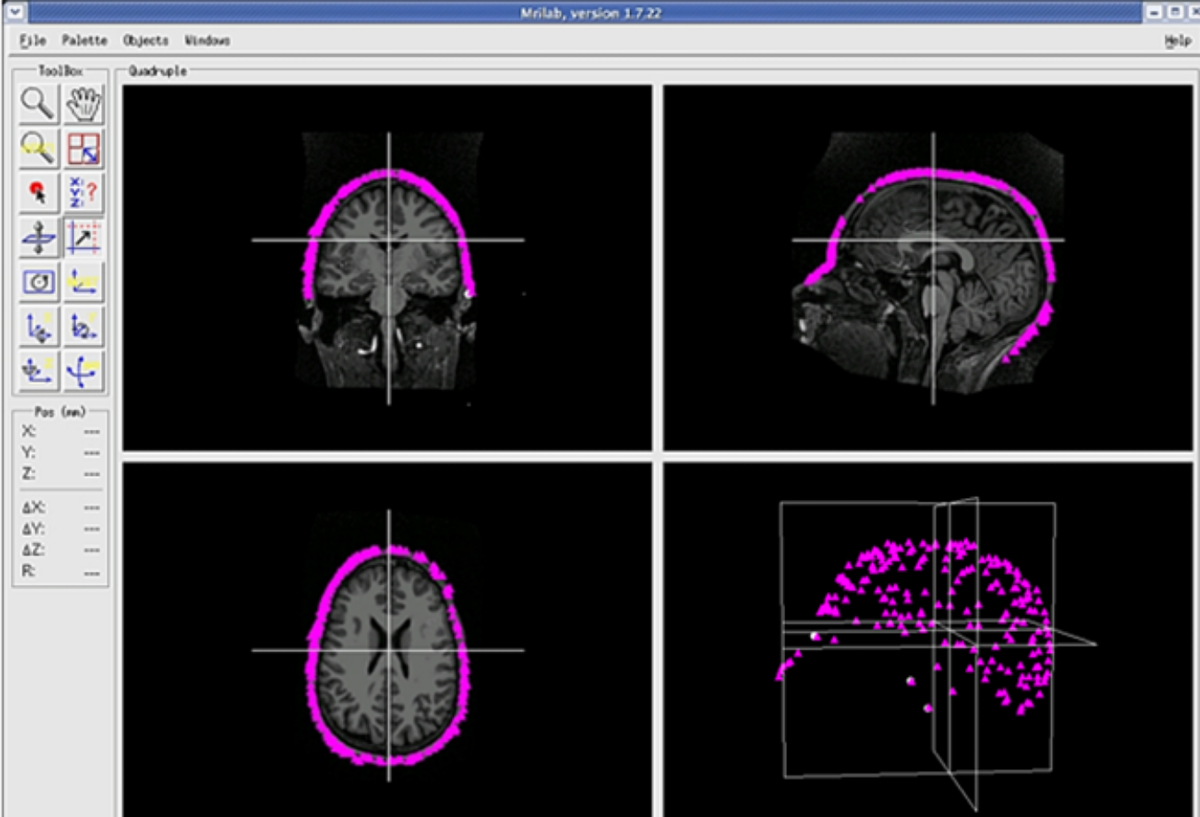
Task: Select the hand pan tool
Action: [x=84, y=104]
